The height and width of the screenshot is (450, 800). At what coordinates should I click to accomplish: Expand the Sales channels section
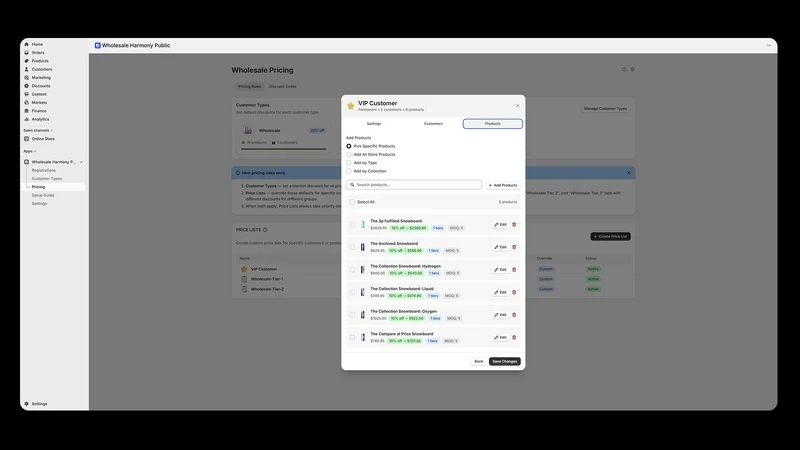pos(38,131)
